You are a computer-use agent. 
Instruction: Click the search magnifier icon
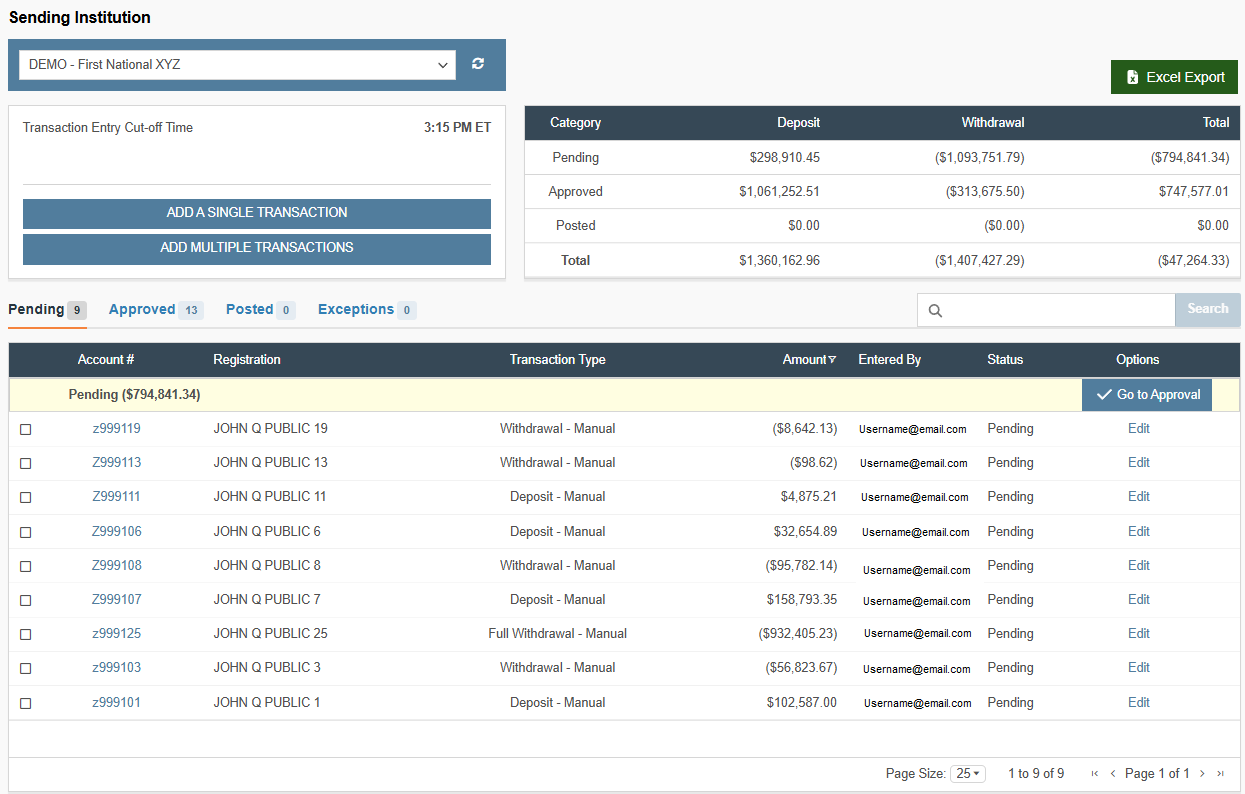pos(935,310)
